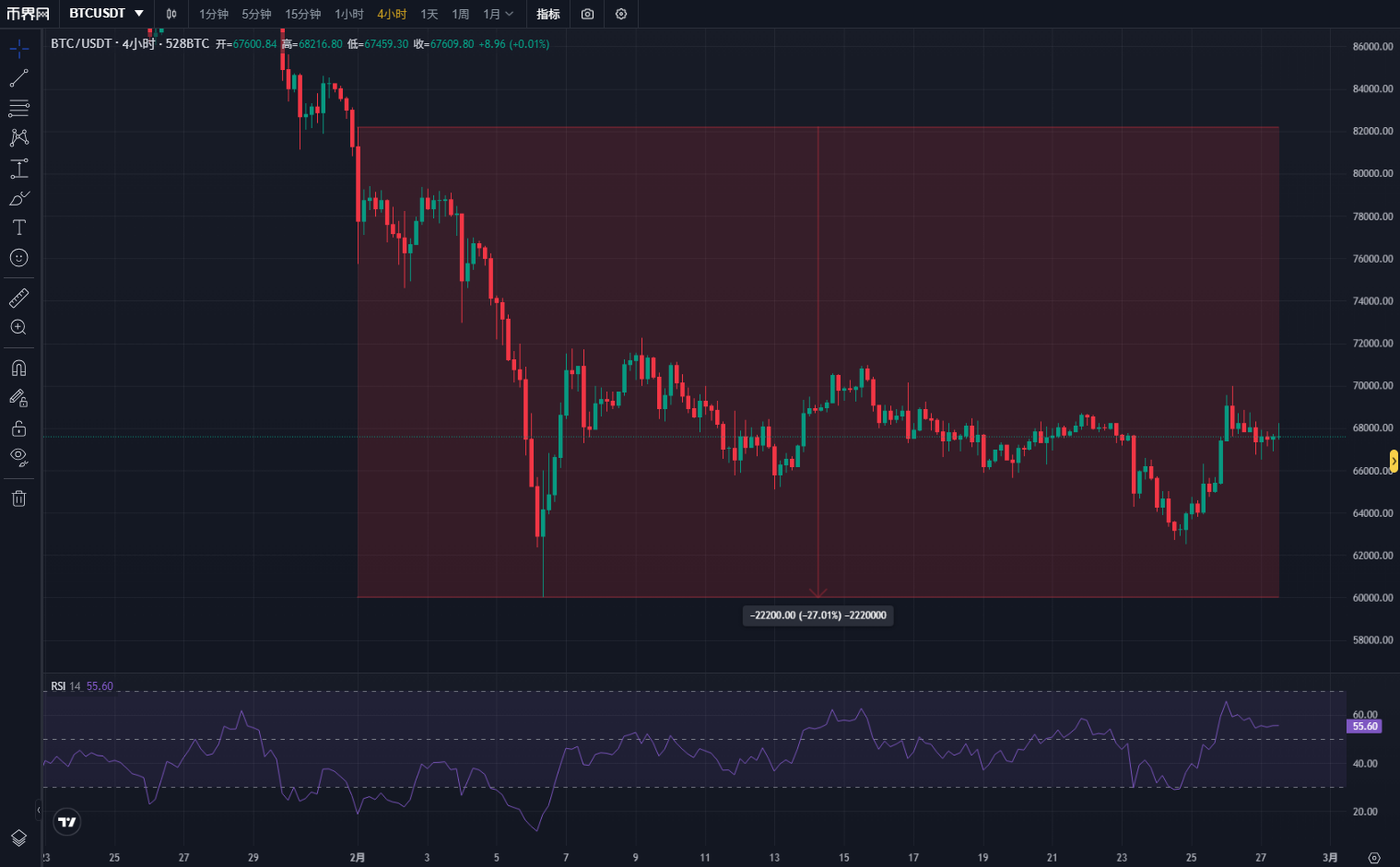Switch to the 15分钟 interval

302,14
